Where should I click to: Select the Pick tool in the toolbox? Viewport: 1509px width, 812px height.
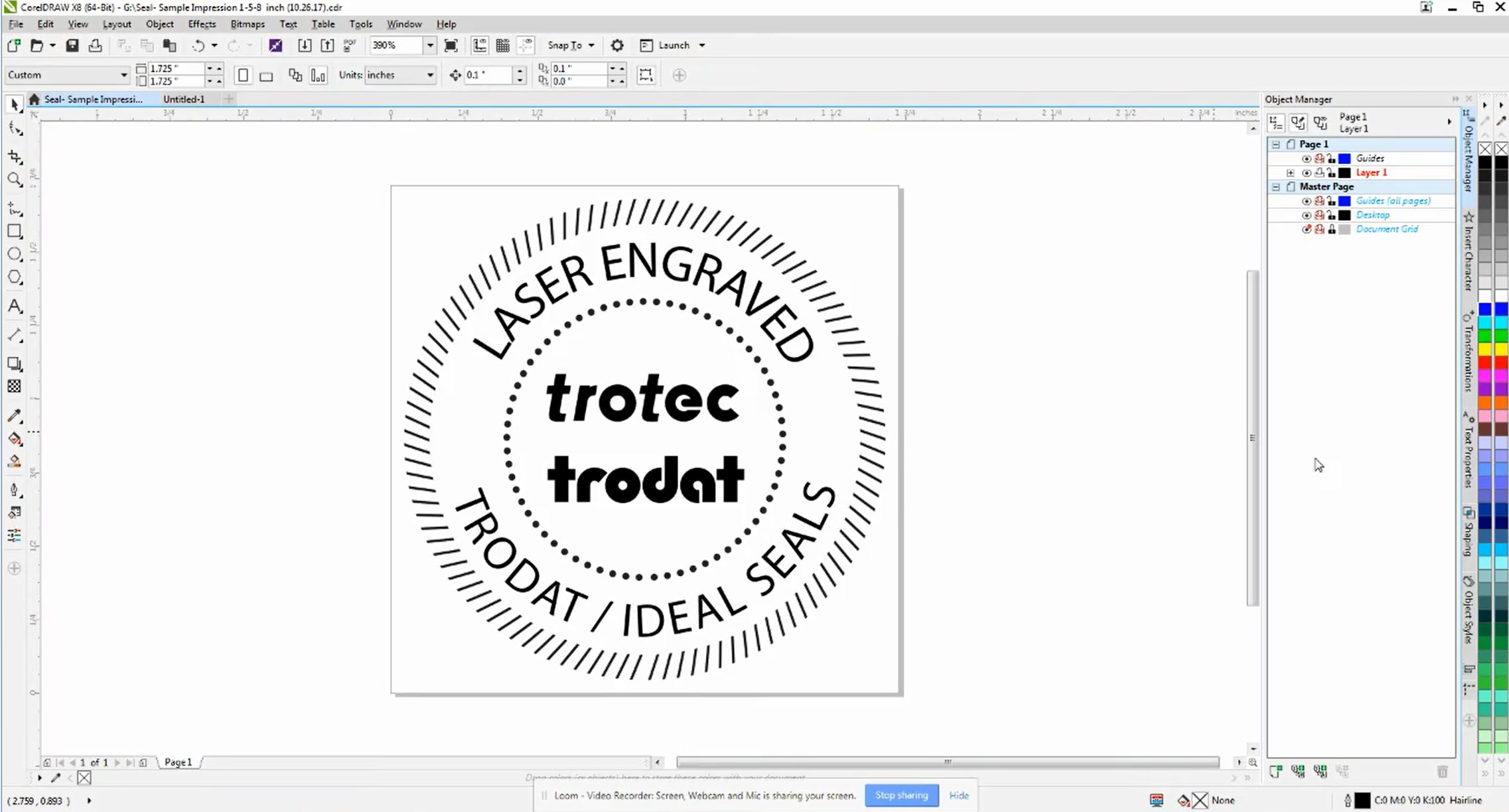click(x=15, y=105)
